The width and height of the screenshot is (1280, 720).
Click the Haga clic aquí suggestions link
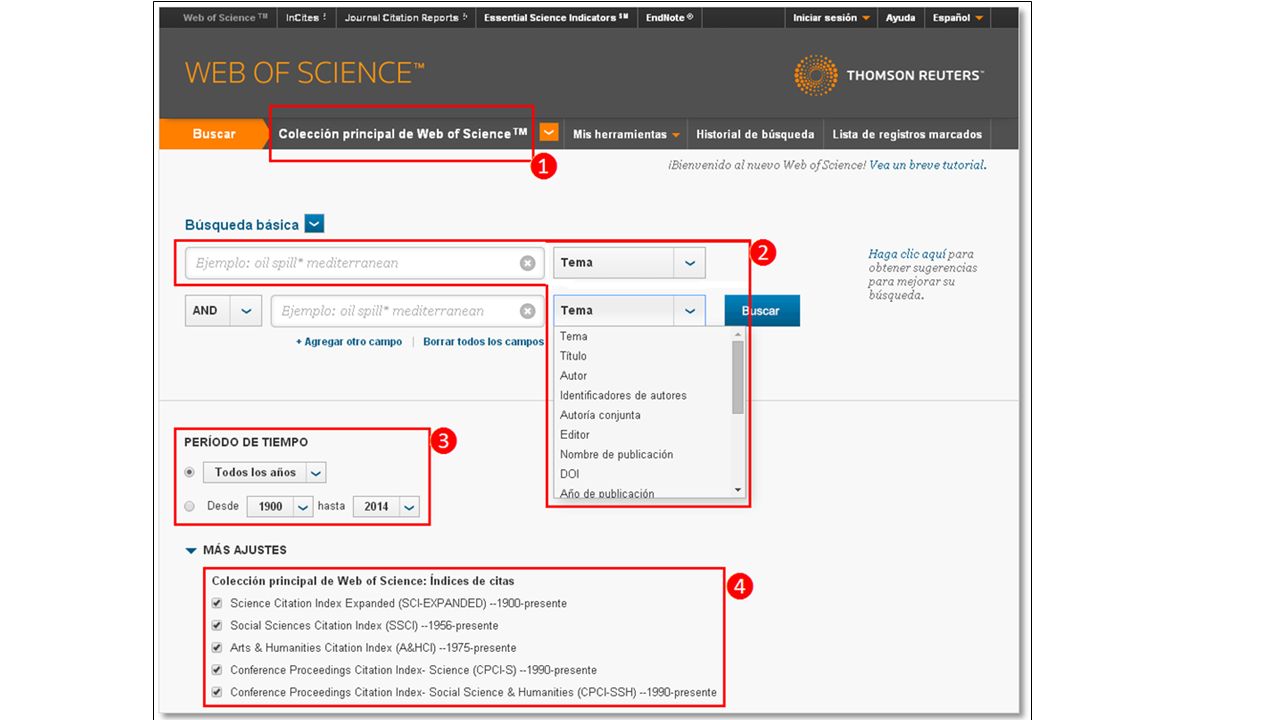coord(907,254)
